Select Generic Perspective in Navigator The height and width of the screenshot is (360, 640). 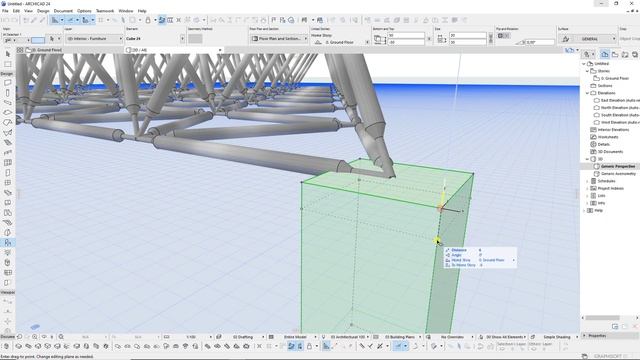click(x=618, y=167)
